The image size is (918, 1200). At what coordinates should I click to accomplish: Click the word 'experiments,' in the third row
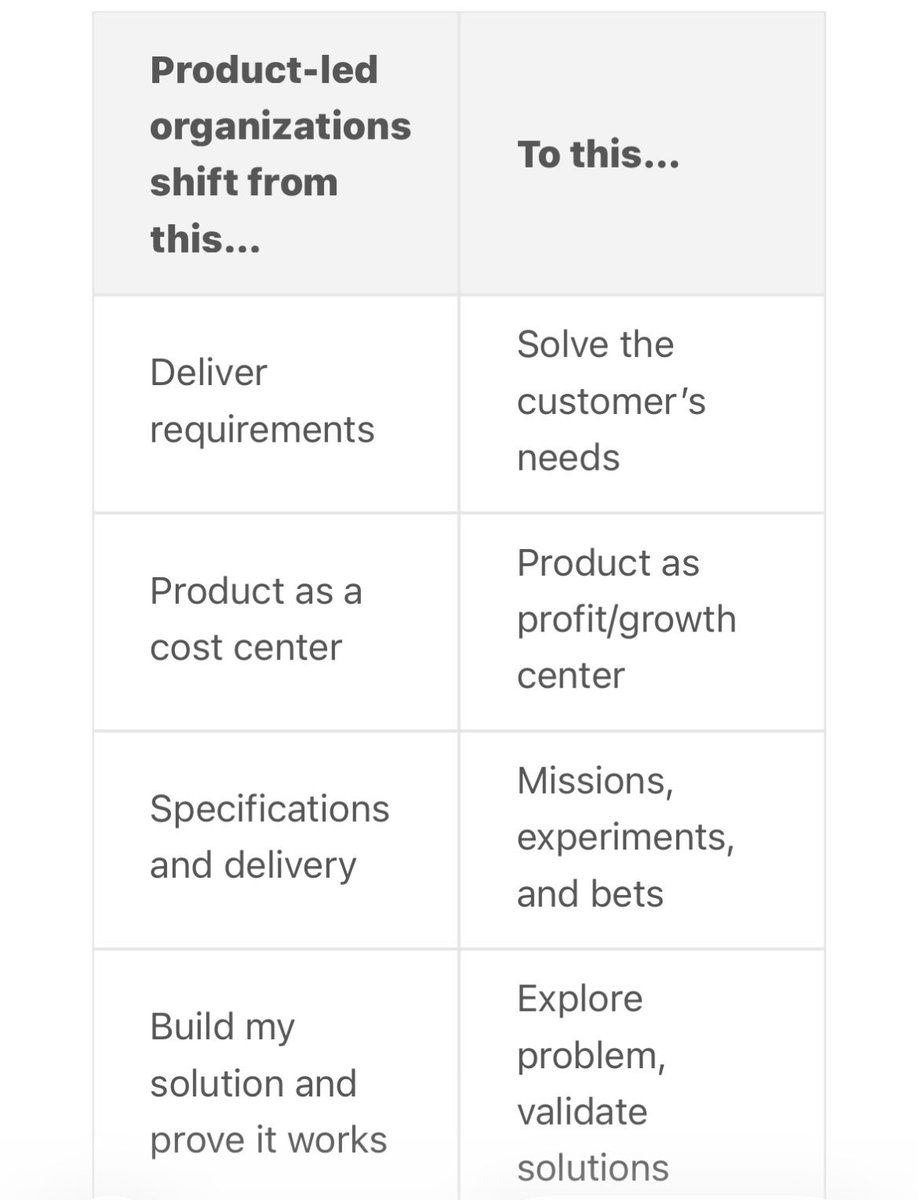[x=626, y=838]
